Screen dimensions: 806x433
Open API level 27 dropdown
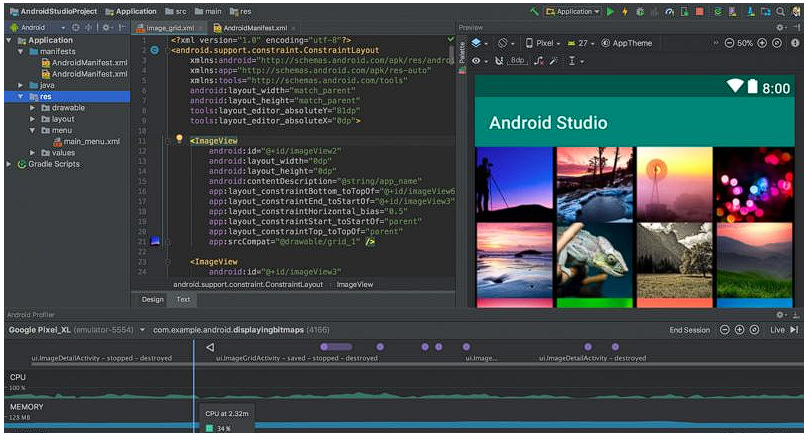click(x=581, y=43)
